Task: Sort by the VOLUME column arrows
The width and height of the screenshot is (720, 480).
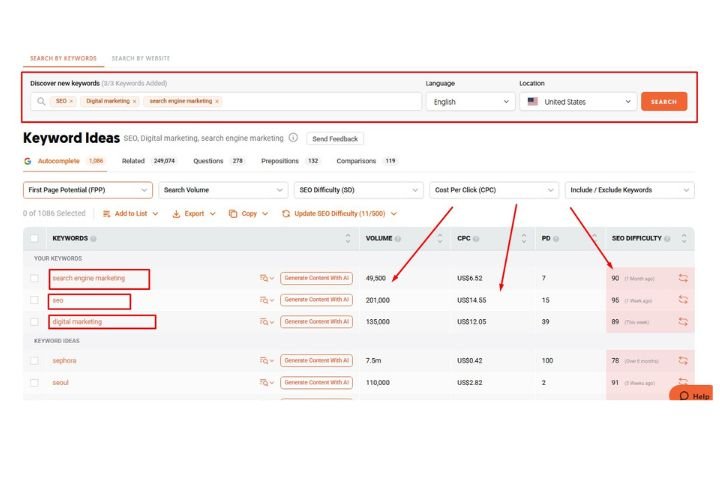Action: click(439, 238)
